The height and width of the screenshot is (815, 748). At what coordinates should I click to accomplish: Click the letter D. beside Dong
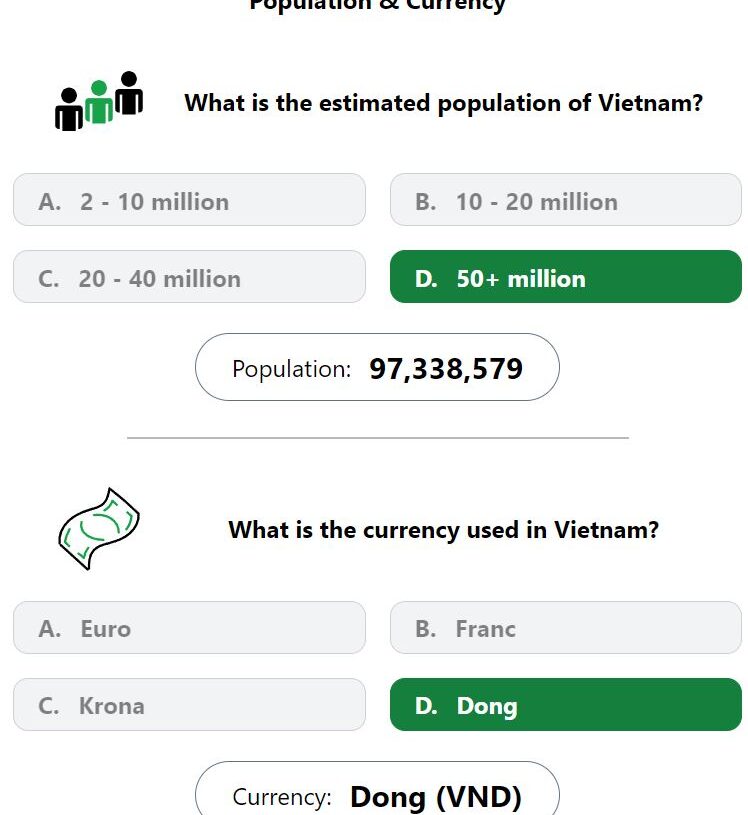(426, 706)
